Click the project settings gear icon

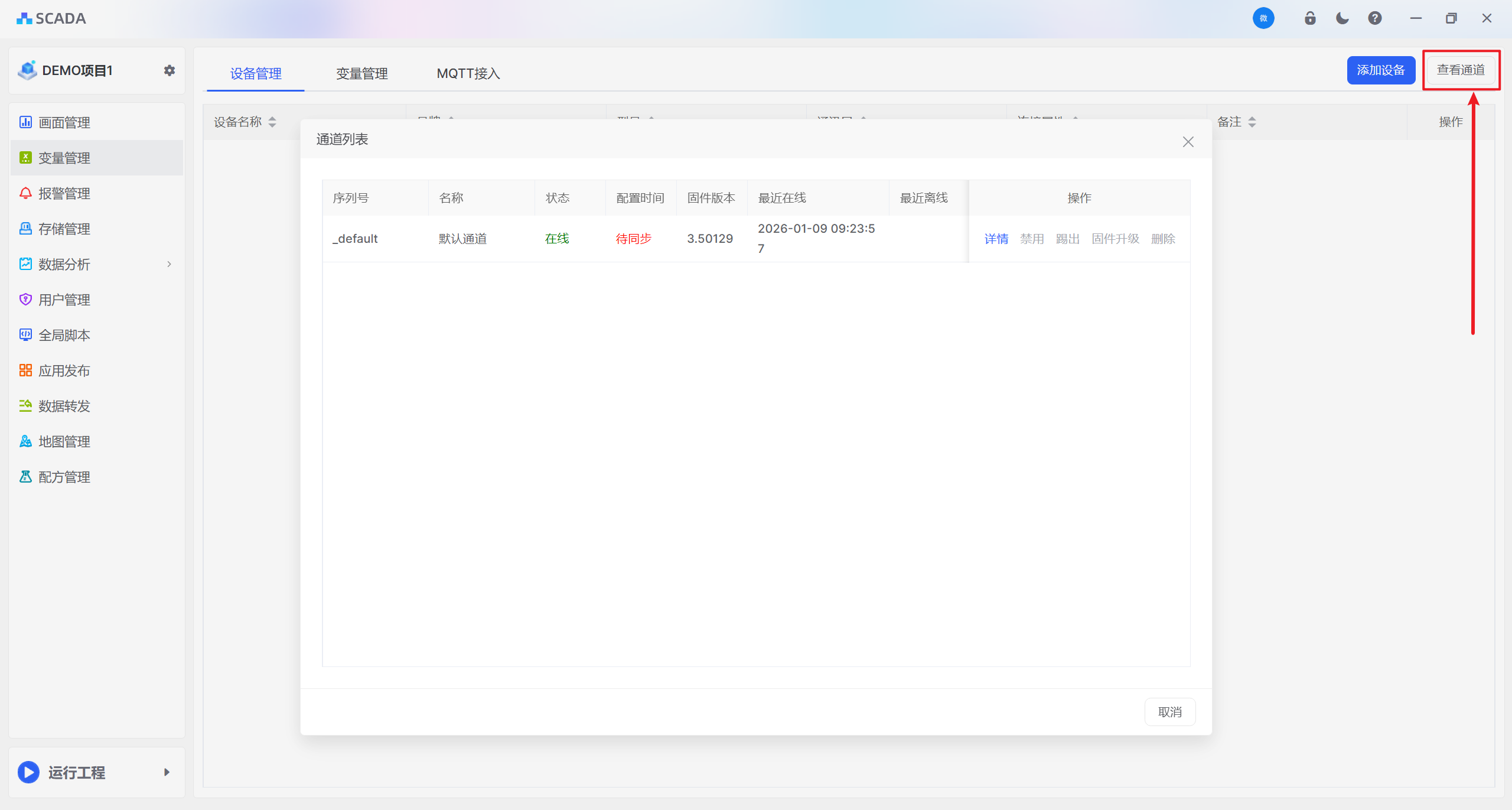pyautogui.click(x=170, y=70)
